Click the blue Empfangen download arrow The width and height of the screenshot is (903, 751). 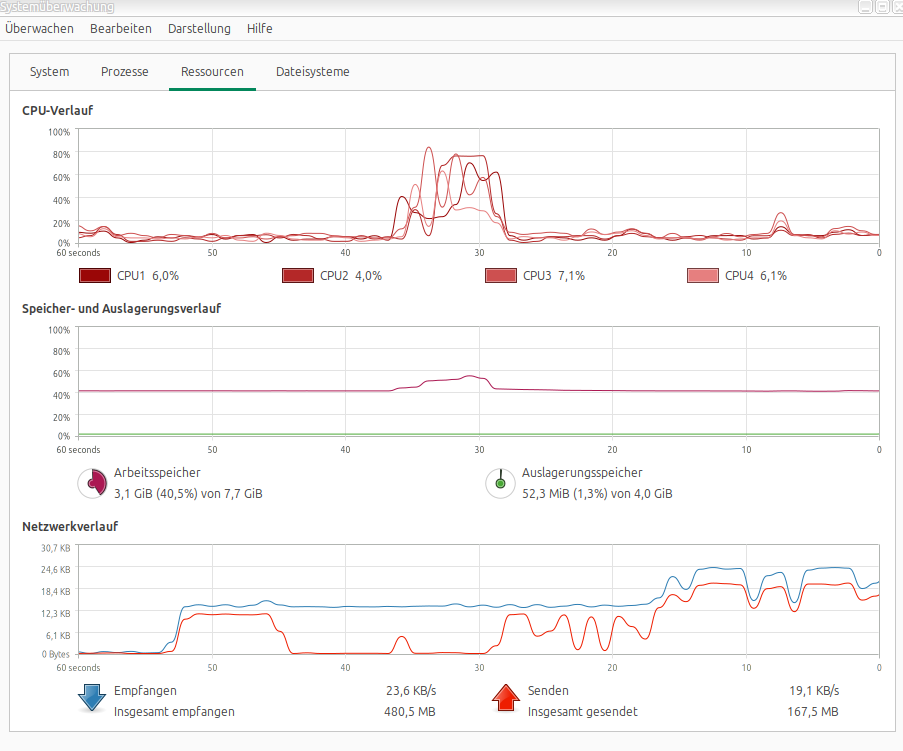pos(92,698)
